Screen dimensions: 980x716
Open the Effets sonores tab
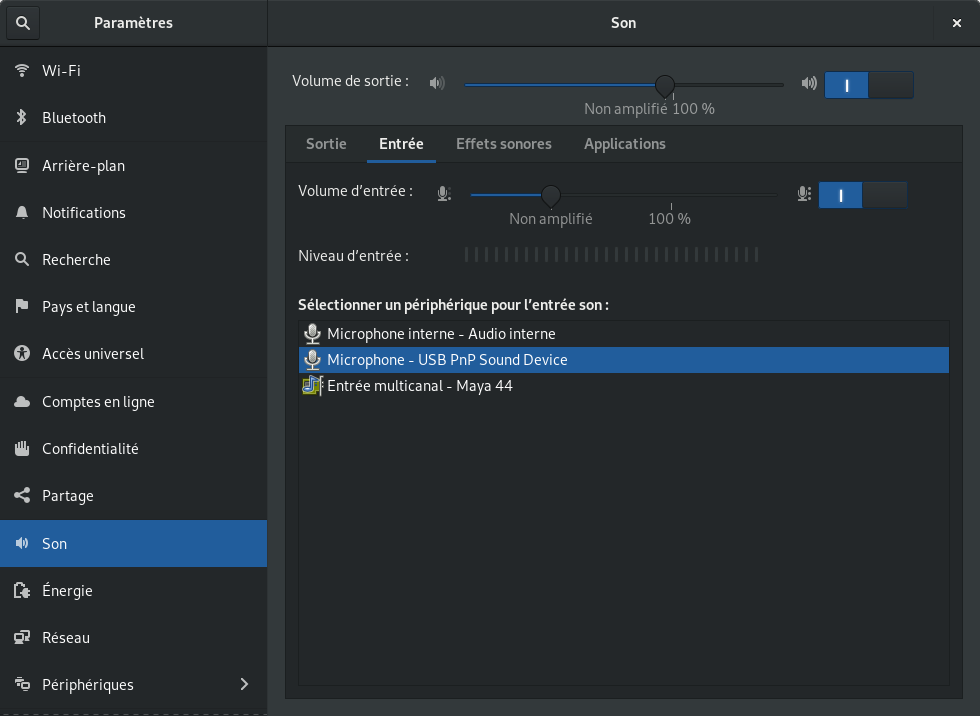(504, 144)
